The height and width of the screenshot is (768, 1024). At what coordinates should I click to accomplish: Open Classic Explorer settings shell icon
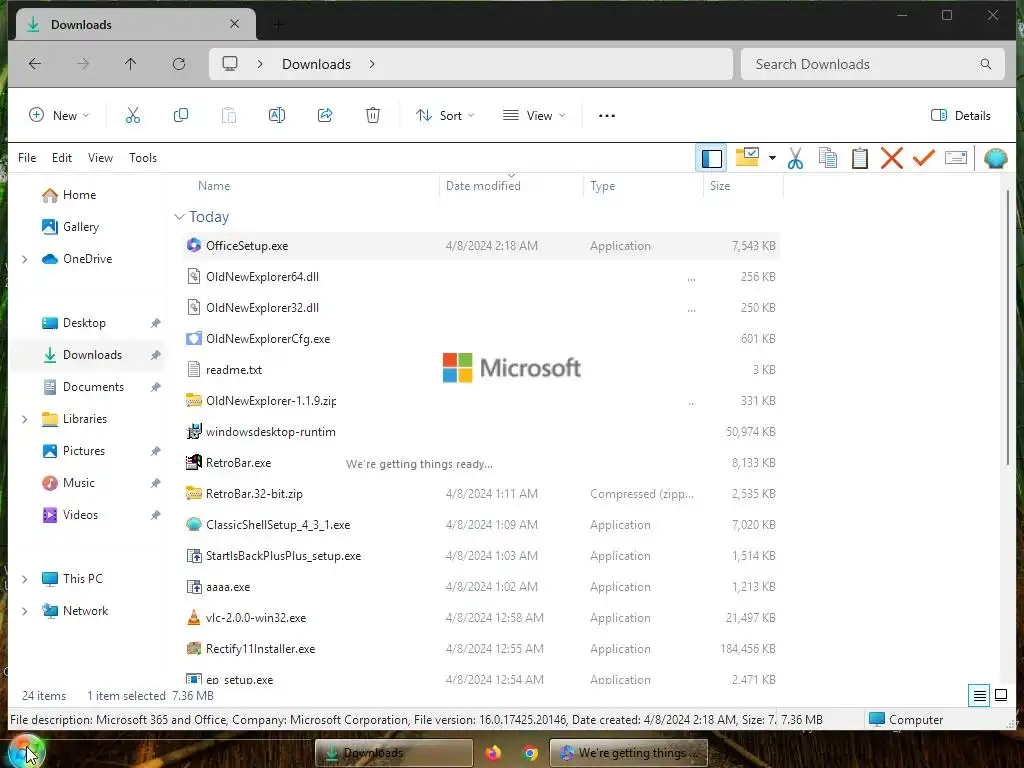[995, 158]
